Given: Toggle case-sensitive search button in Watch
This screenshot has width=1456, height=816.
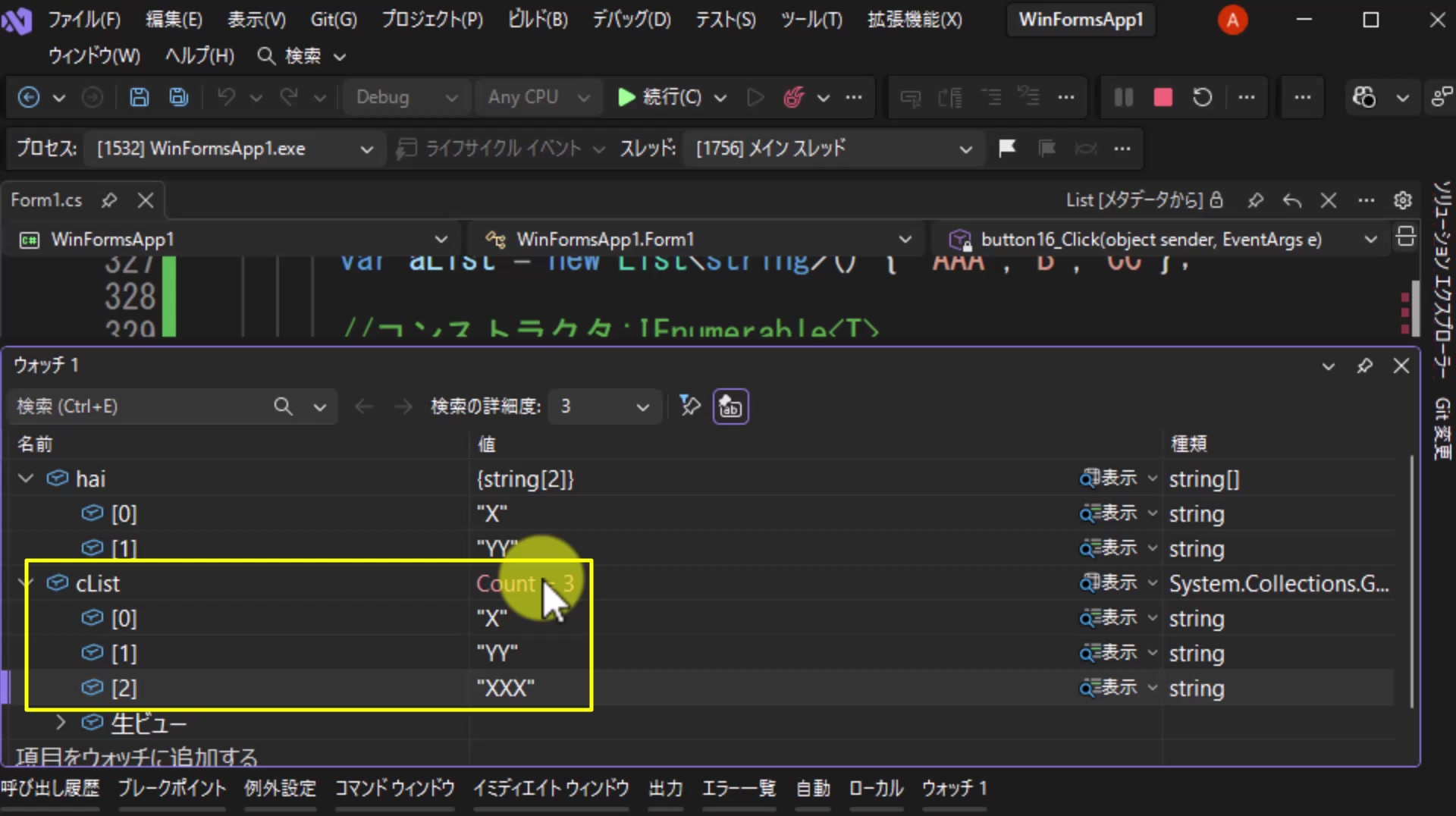Looking at the screenshot, I should point(730,406).
